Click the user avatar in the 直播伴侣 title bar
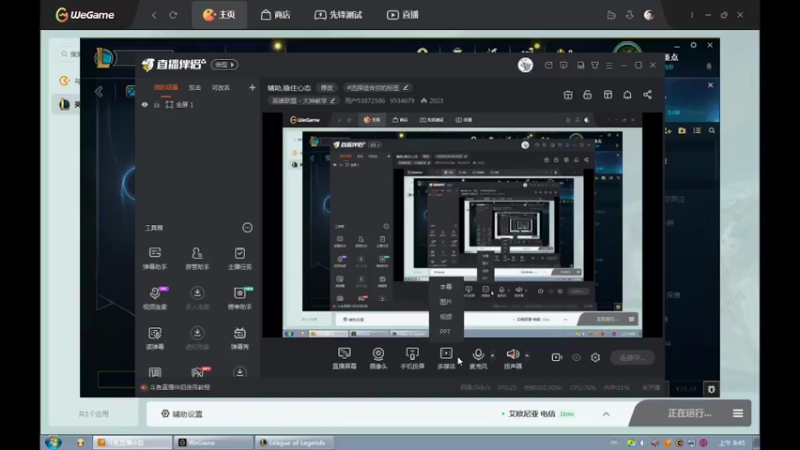This screenshot has height=450, width=800. click(x=525, y=65)
